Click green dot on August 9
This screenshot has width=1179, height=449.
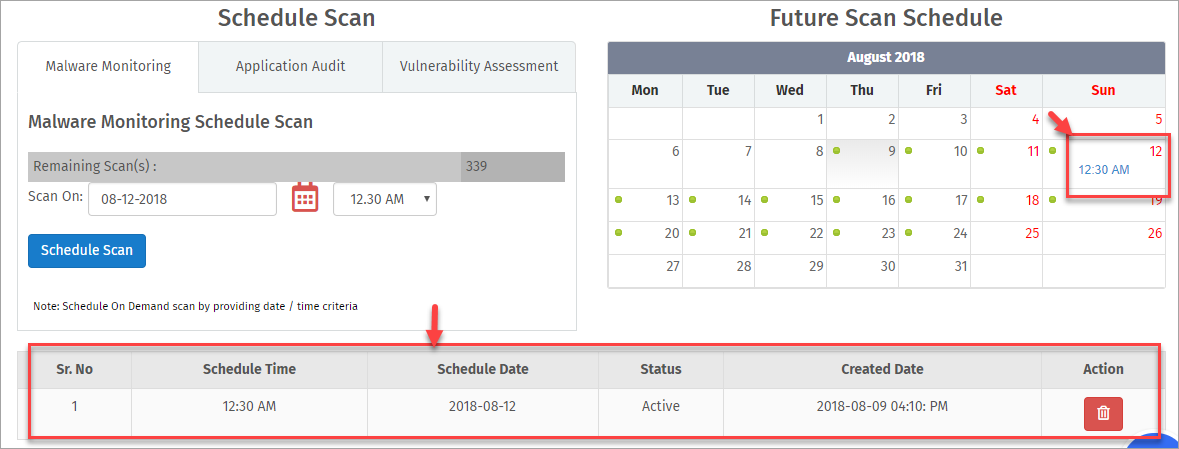point(838,151)
